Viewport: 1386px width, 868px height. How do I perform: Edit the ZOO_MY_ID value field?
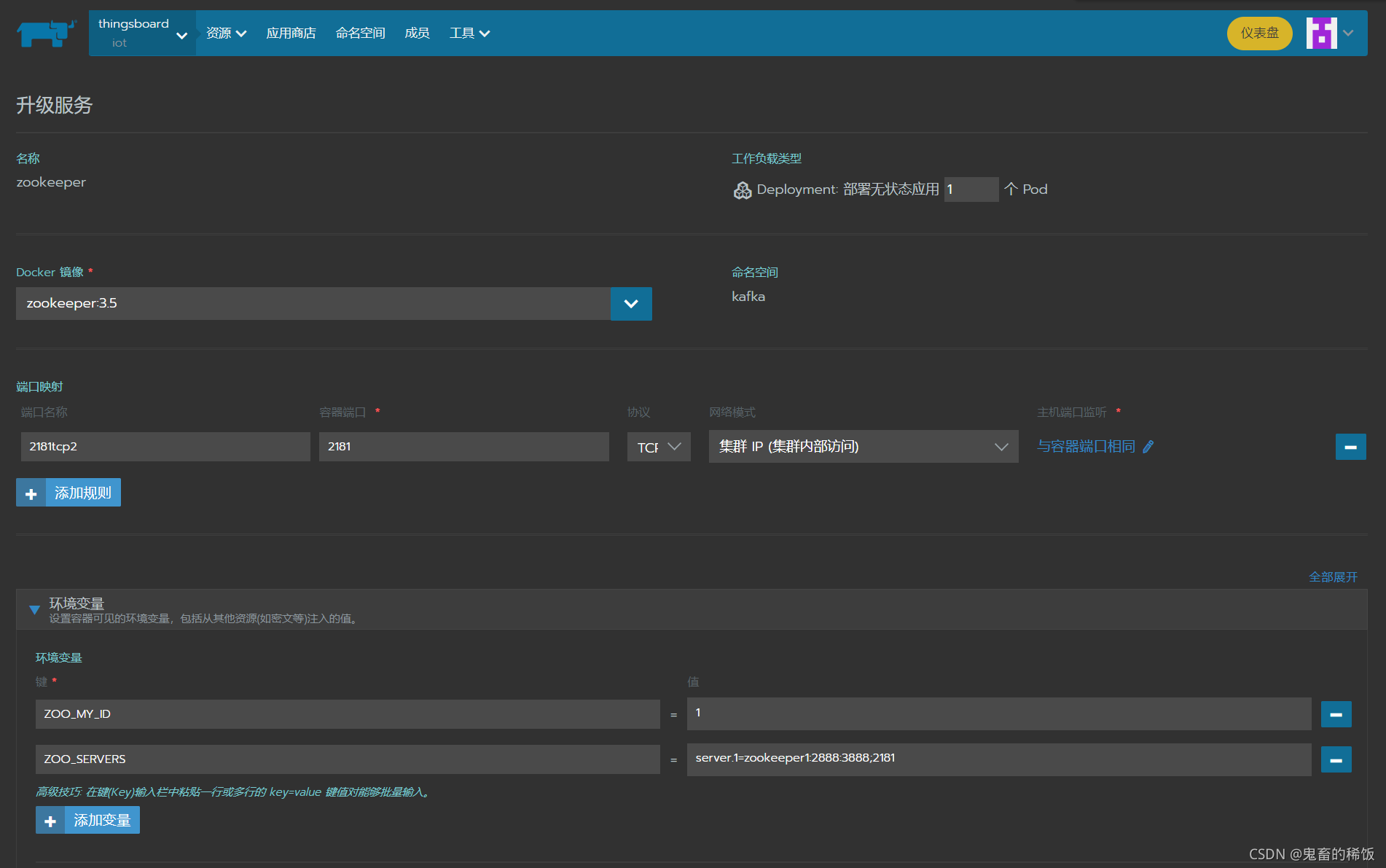coord(999,714)
